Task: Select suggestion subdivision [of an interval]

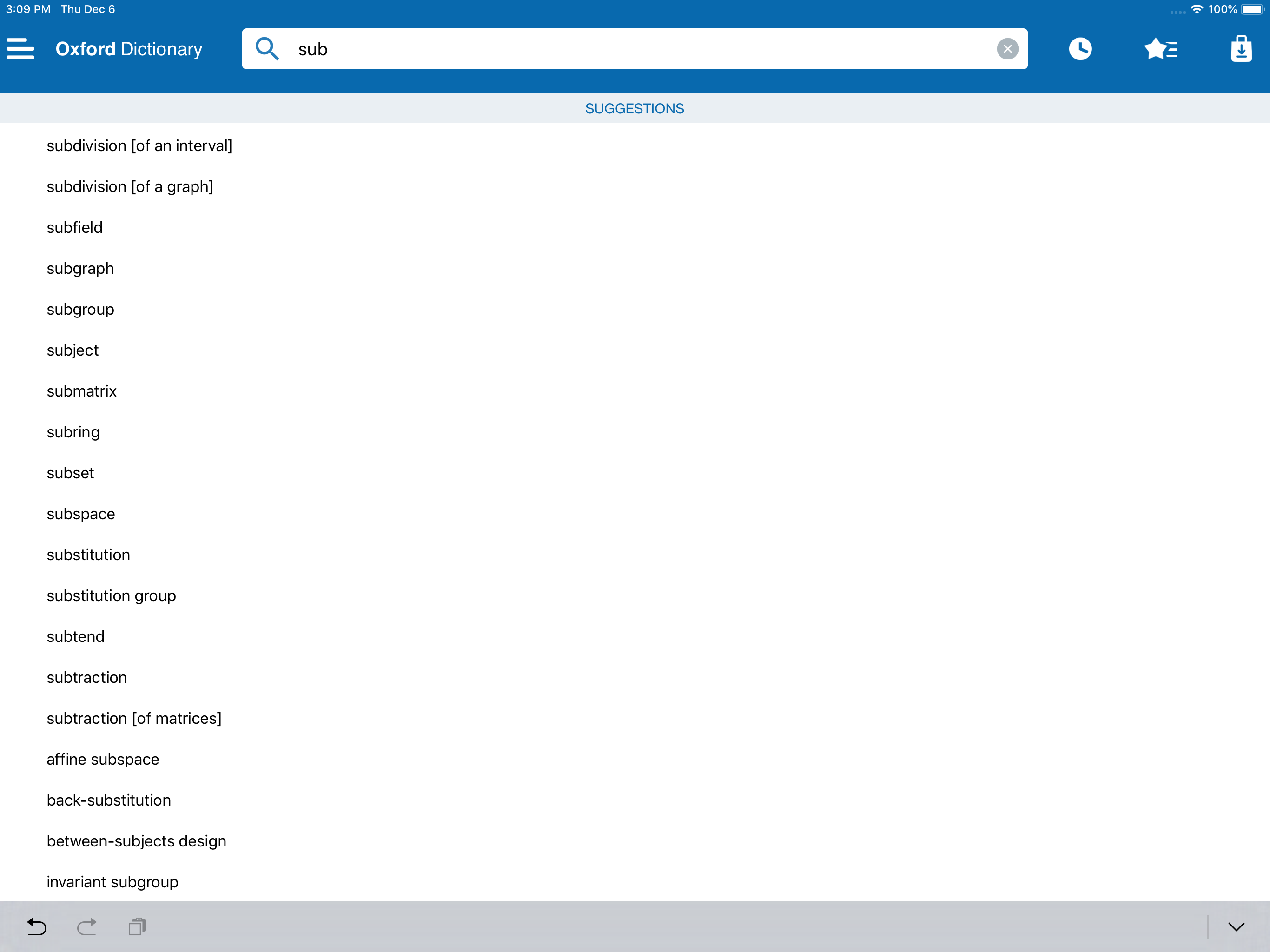Action: coord(139,146)
